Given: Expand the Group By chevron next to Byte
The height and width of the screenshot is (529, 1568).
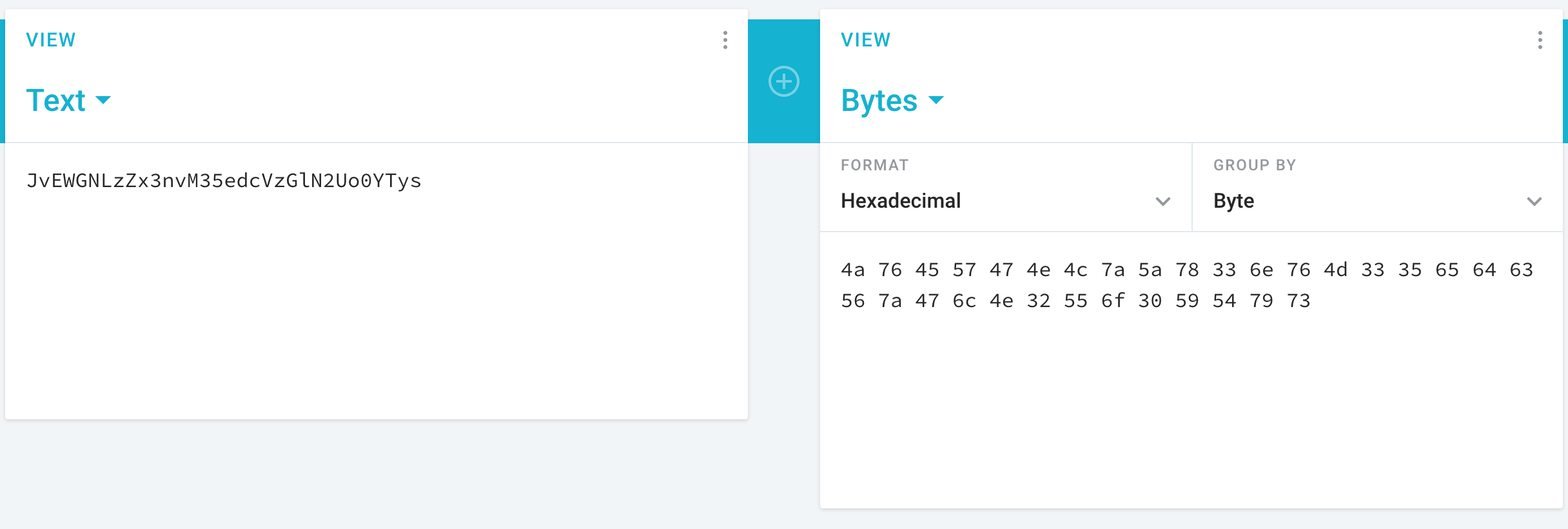Looking at the screenshot, I should (1534, 201).
